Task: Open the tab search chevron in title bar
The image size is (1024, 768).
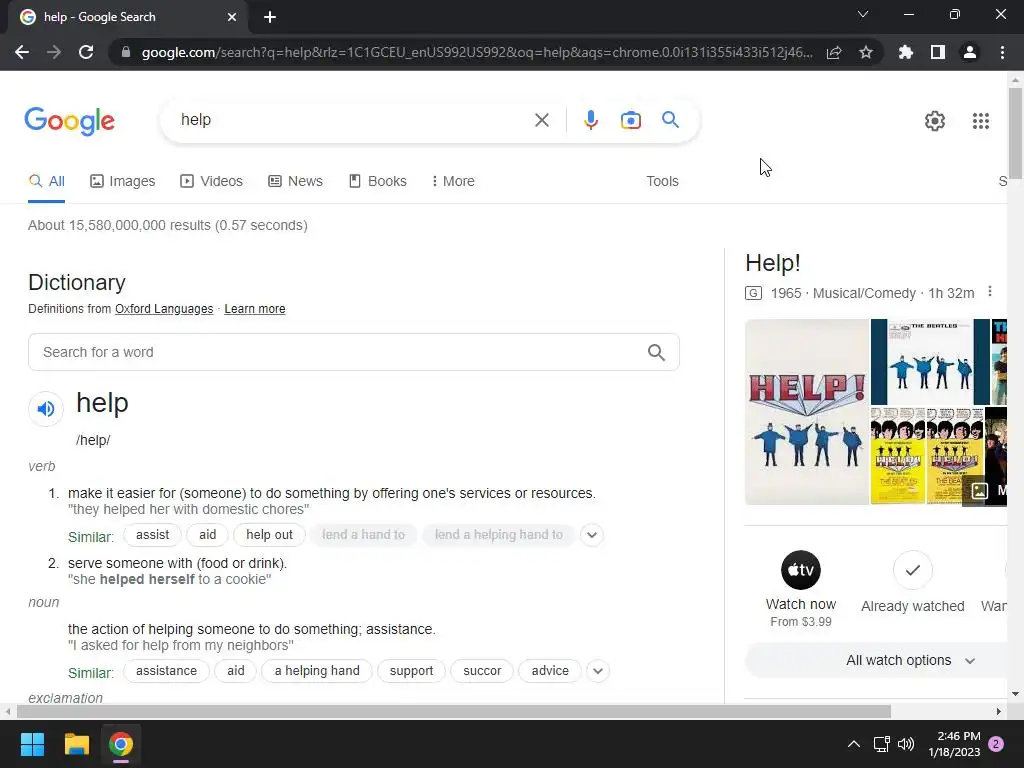Action: pyautogui.click(x=863, y=14)
